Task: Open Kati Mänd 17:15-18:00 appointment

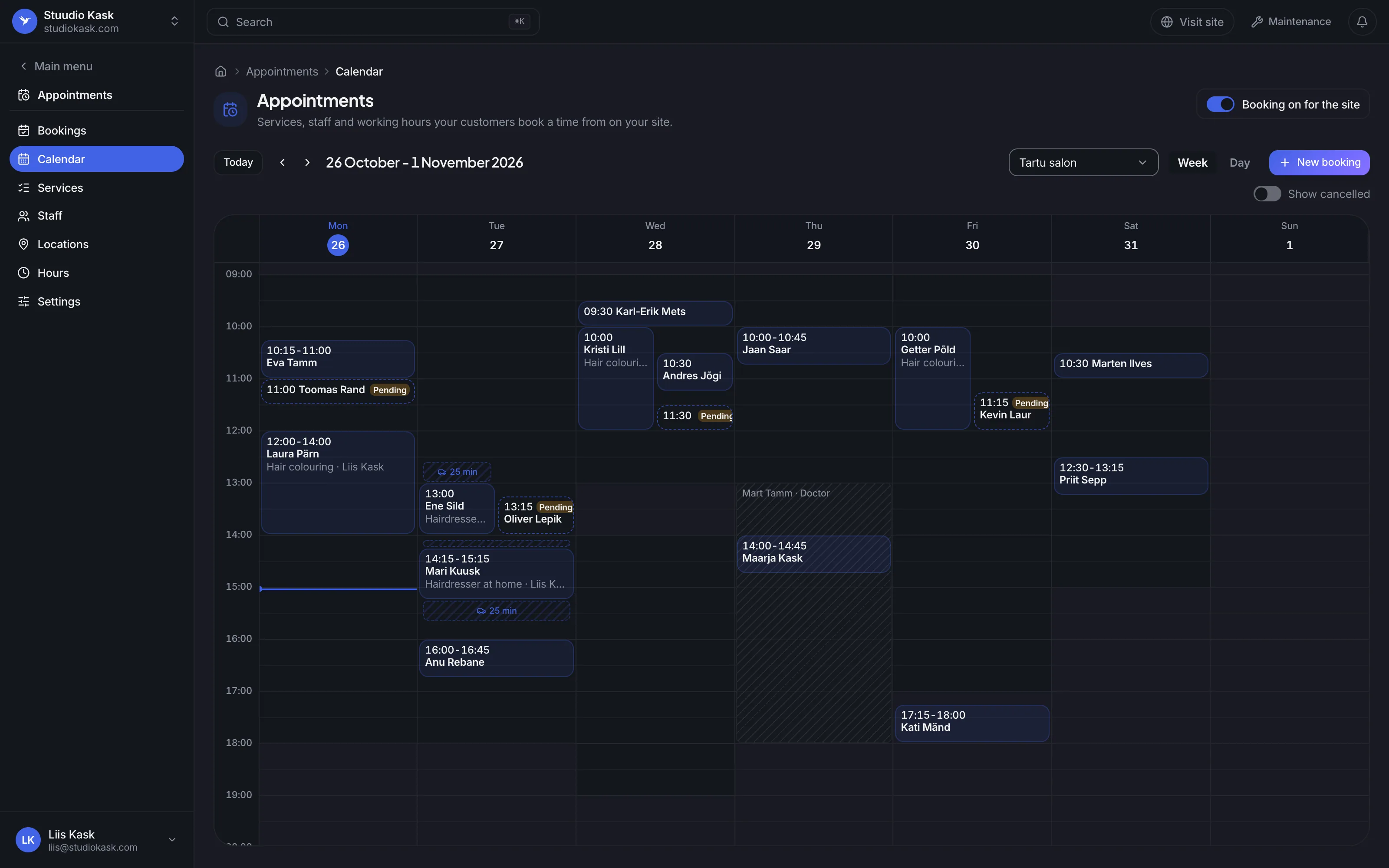Action: pyautogui.click(x=972, y=723)
